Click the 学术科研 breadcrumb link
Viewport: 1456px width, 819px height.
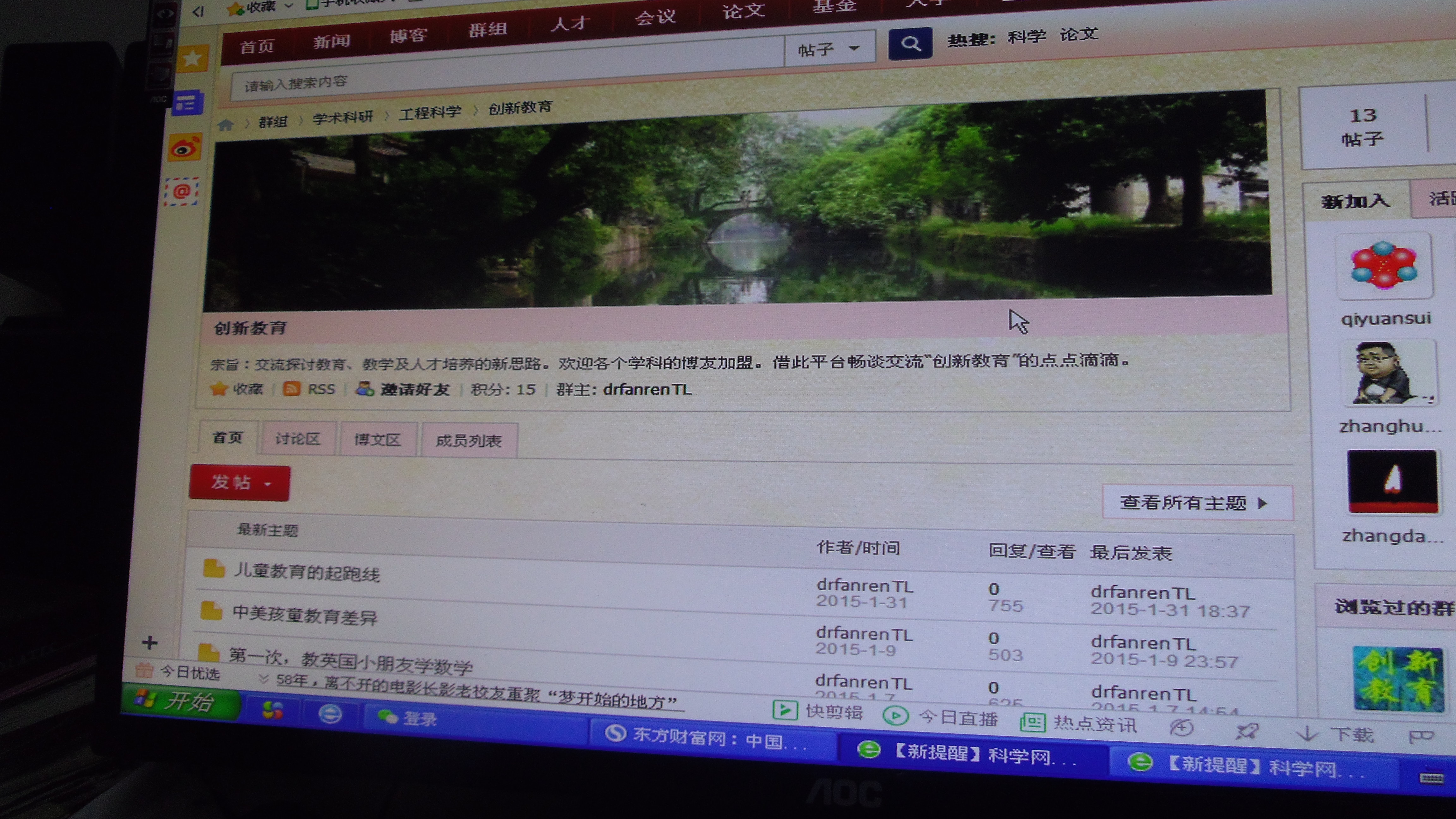coord(343,117)
